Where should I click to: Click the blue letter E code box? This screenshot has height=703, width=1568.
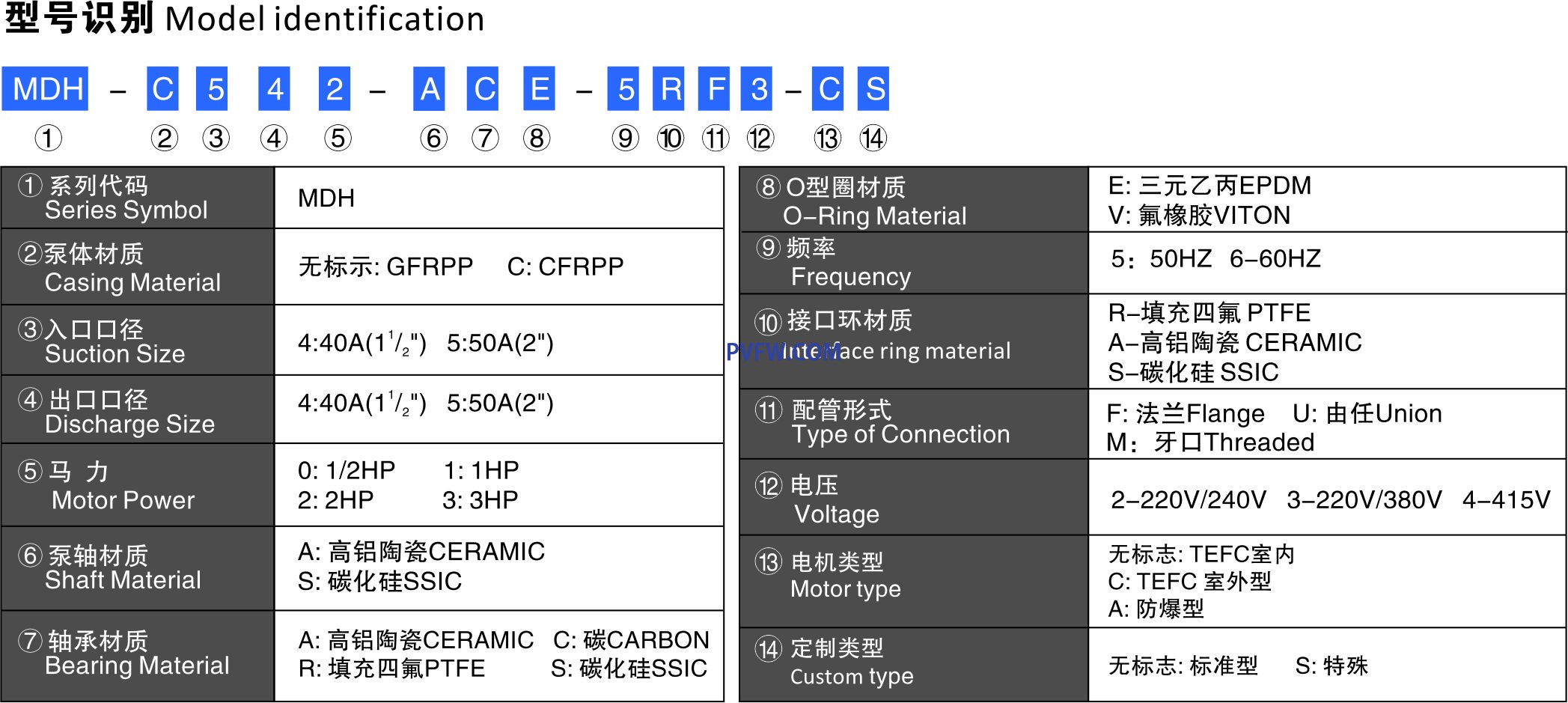click(539, 89)
